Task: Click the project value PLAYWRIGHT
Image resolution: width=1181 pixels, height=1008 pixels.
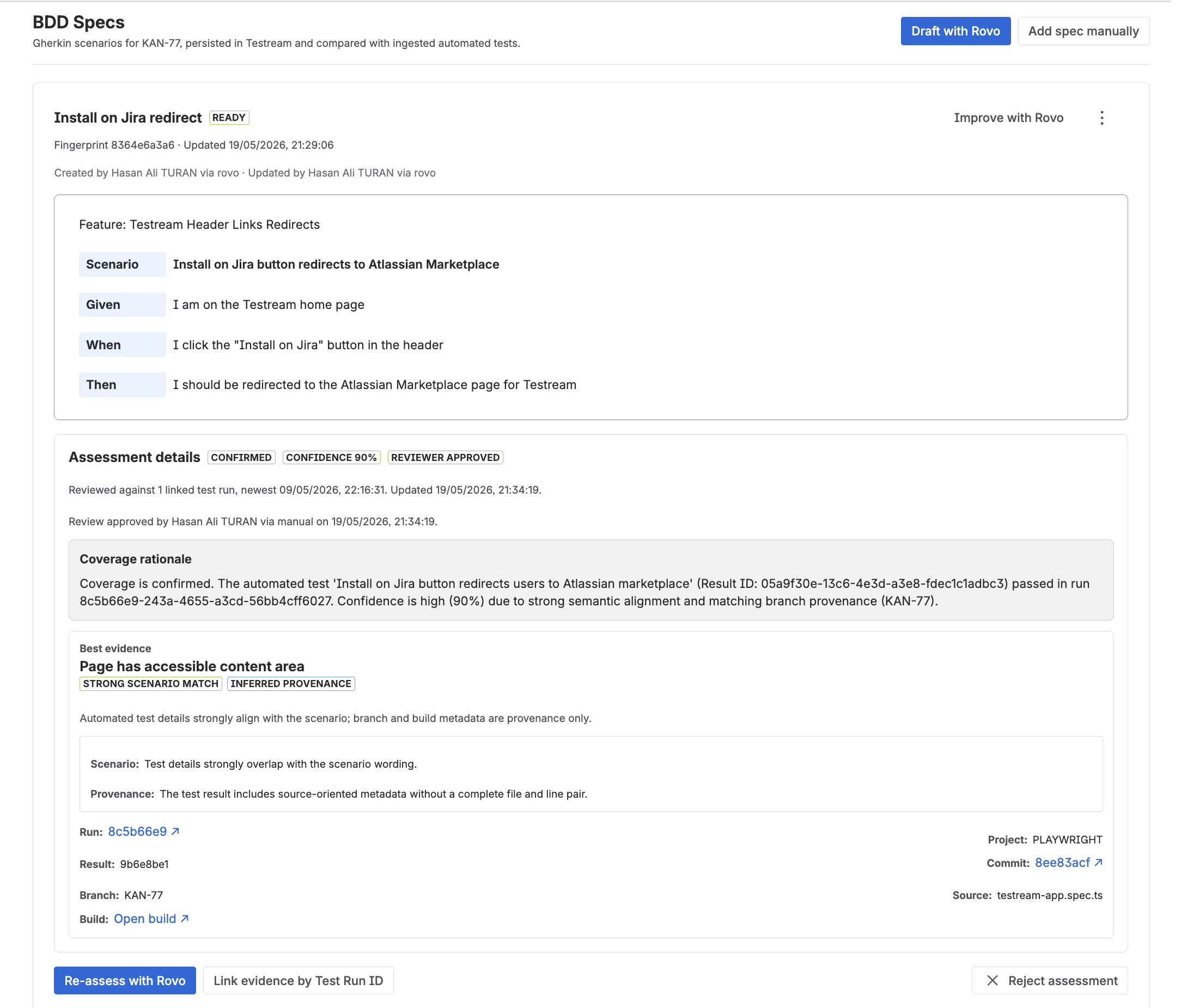Action: point(1067,840)
